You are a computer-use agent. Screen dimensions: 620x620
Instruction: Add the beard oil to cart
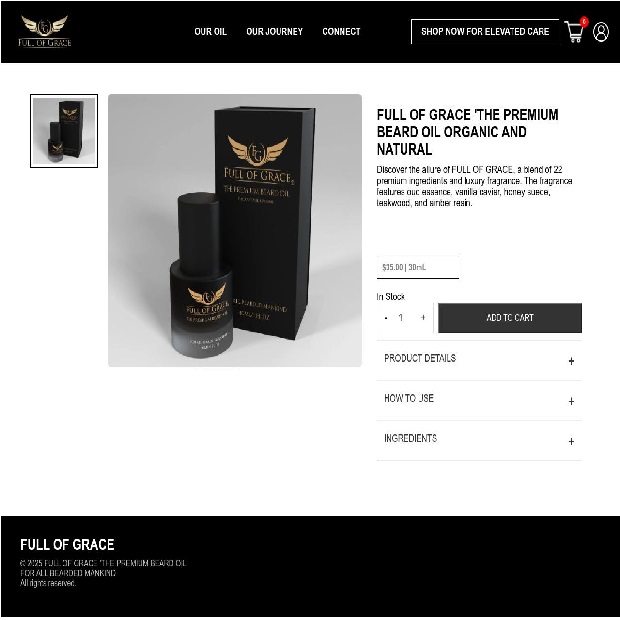click(x=510, y=318)
